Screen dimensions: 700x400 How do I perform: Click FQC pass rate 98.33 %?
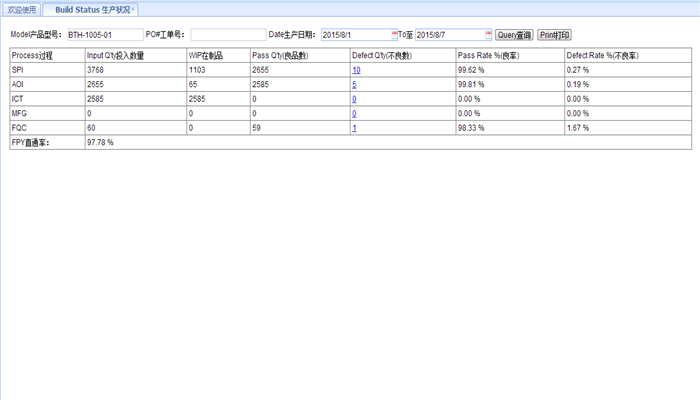pyautogui.click(x=471, y=128)
